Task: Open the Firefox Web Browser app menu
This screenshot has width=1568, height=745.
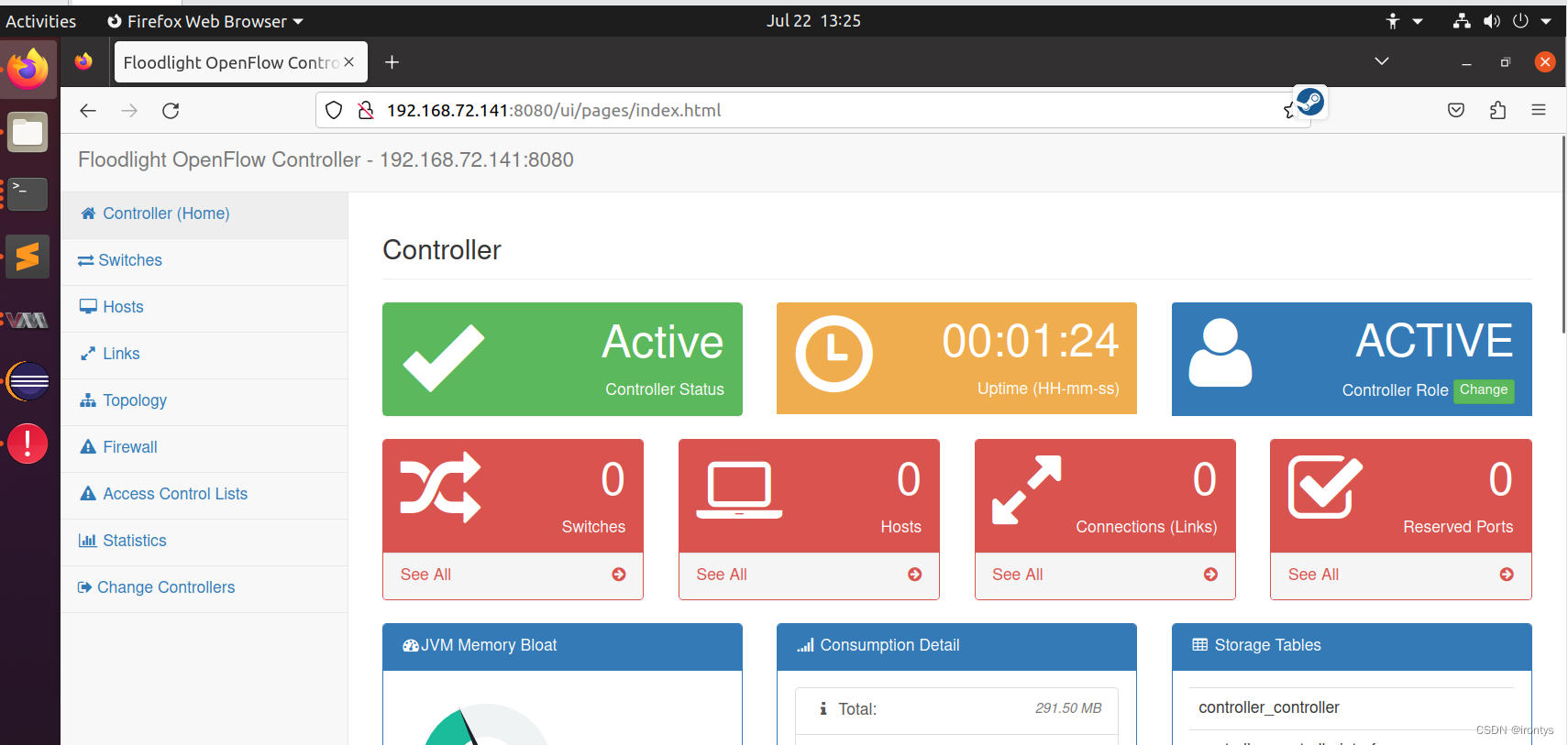Action: click(205, 21)
